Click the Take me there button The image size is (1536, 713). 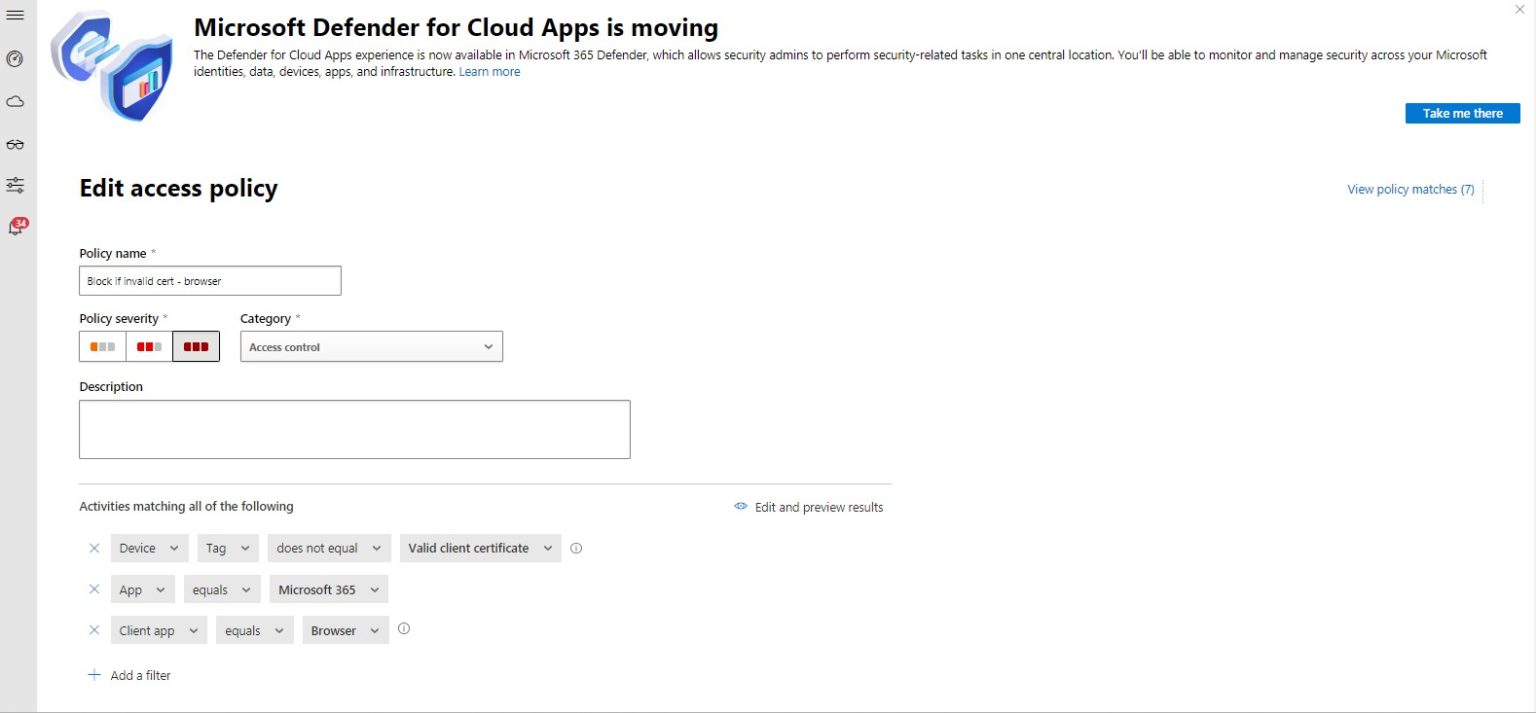(1462, 113)
